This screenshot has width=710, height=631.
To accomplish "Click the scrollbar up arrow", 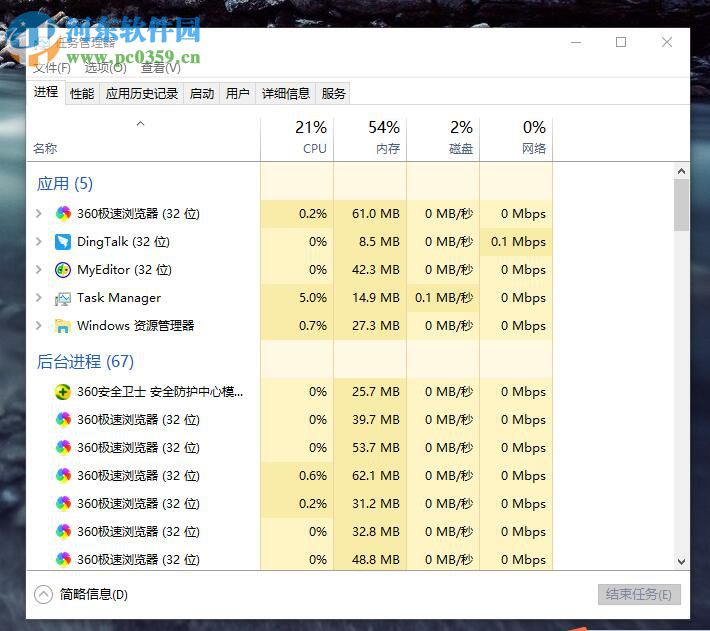I will 681,171.
